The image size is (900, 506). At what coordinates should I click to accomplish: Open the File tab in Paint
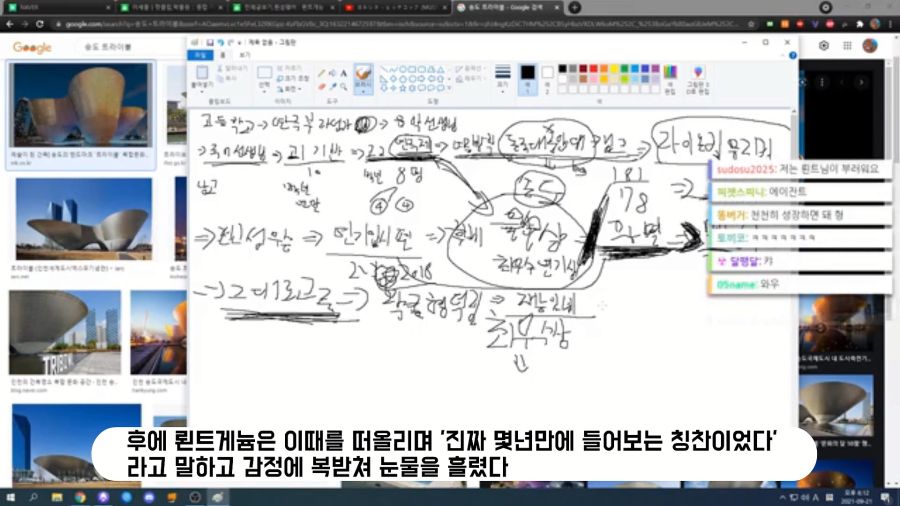[200, 55]
